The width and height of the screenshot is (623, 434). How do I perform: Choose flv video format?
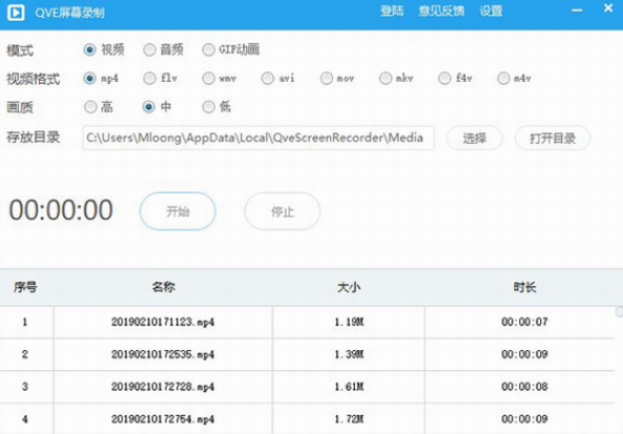click(x=150, y=77)
